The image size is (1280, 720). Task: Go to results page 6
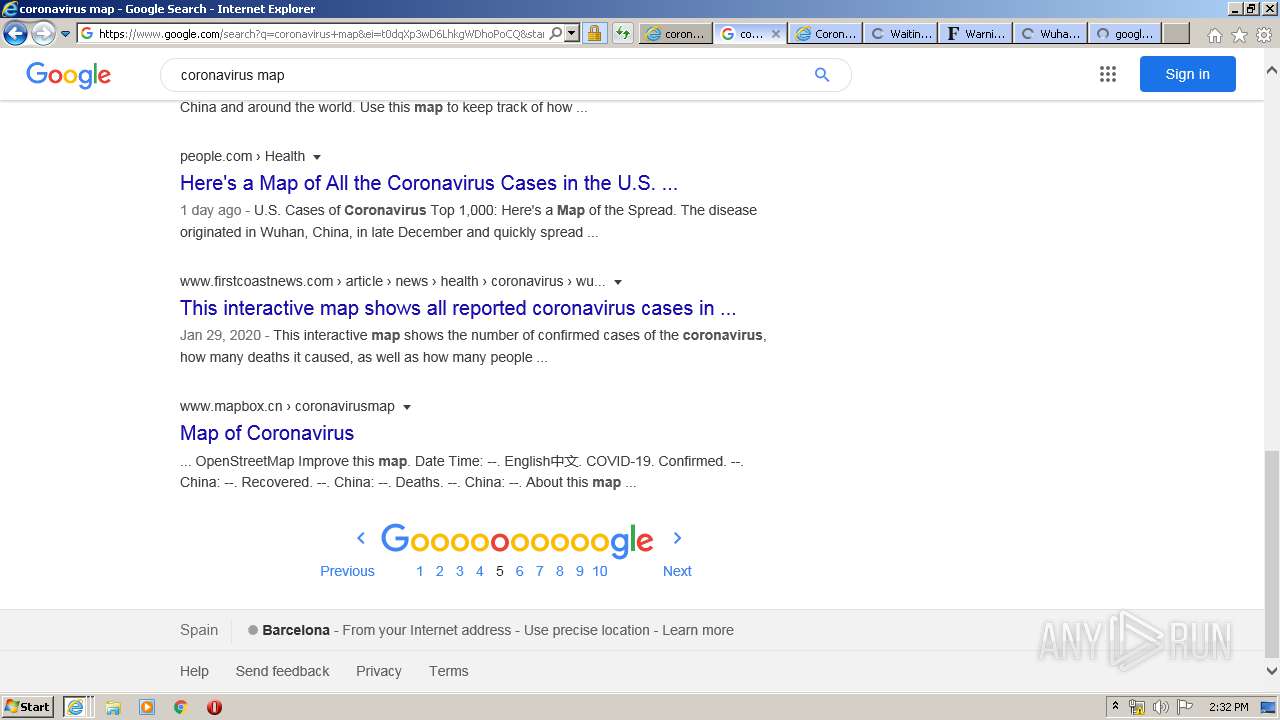click(519, 571)
